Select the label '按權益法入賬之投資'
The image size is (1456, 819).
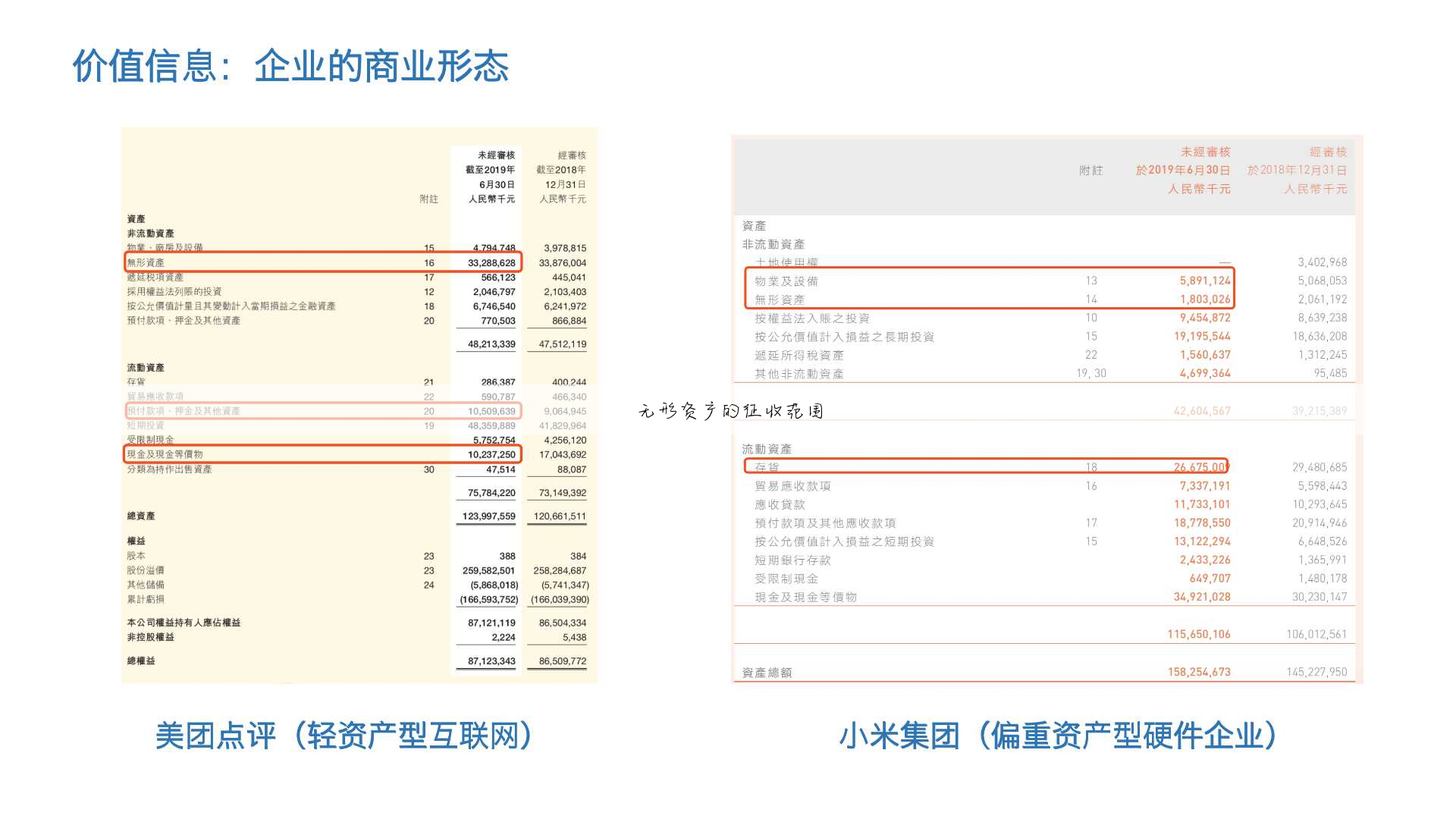click(x=812, y=318)
